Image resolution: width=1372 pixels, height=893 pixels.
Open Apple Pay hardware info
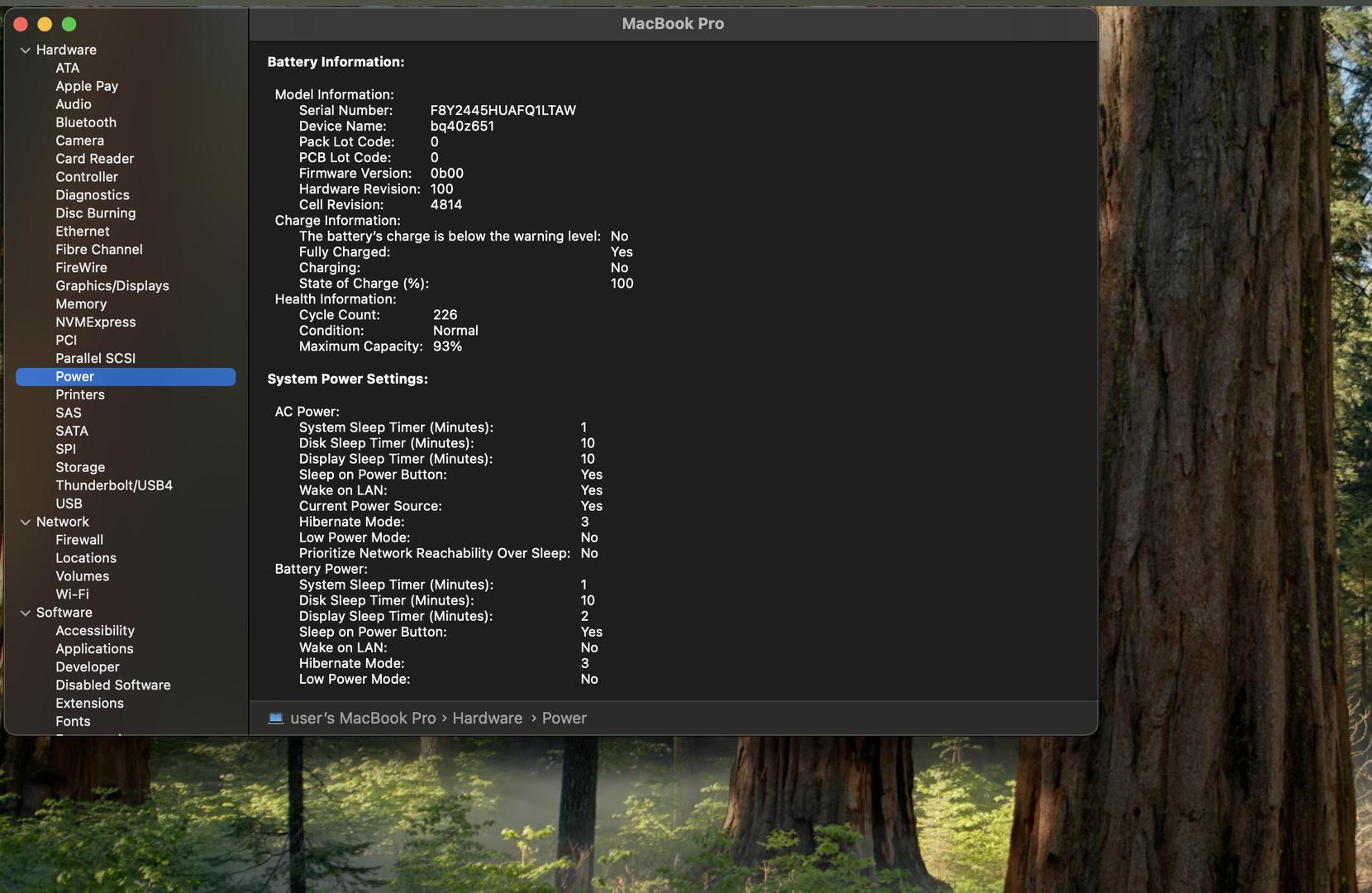click(x=87, y=87)
